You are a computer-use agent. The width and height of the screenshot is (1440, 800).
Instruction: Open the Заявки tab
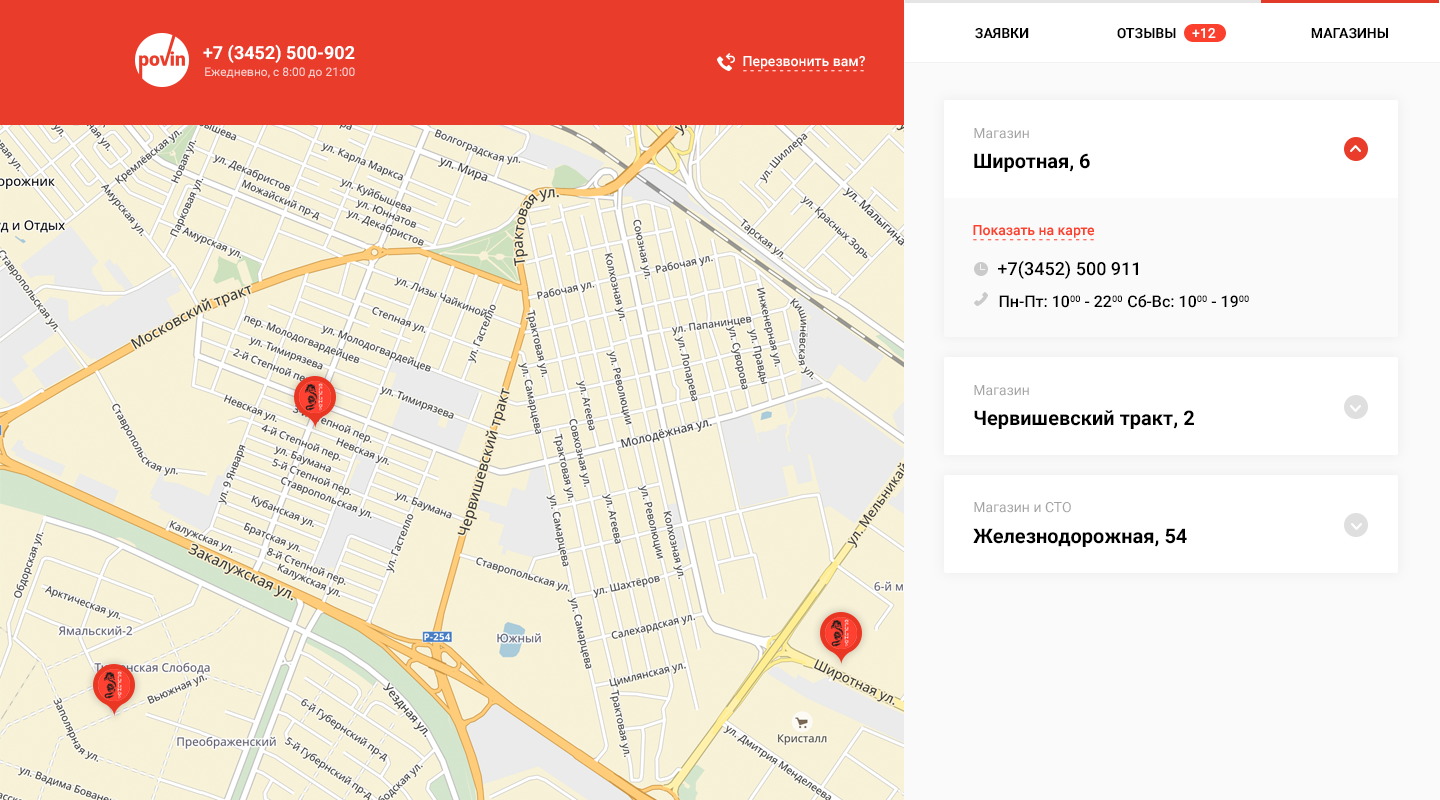coord(1002,33)
